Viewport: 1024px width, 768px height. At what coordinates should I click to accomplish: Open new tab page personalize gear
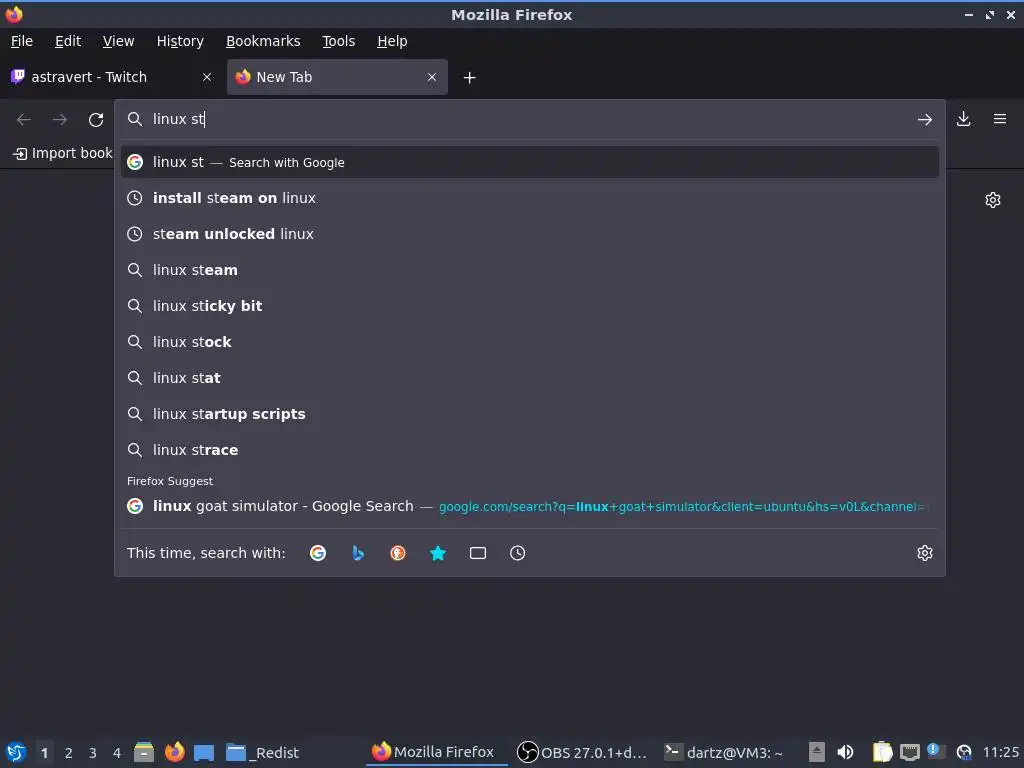[x=993, y=200]
